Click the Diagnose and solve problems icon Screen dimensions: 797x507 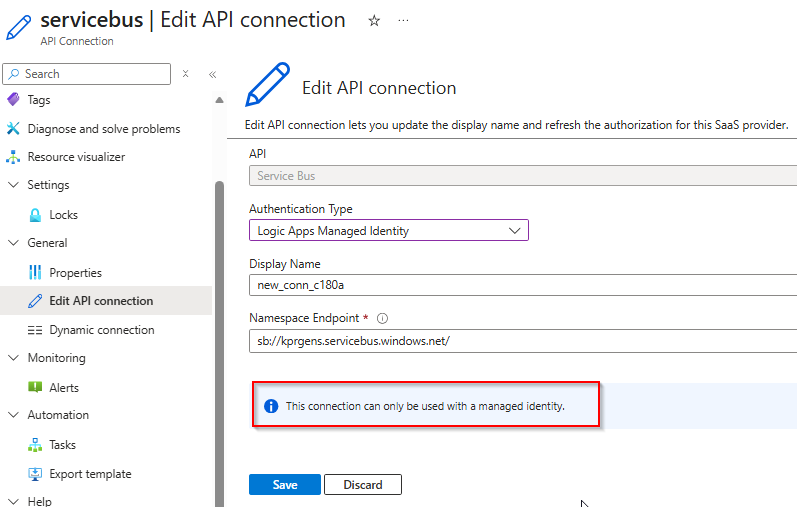13,128
